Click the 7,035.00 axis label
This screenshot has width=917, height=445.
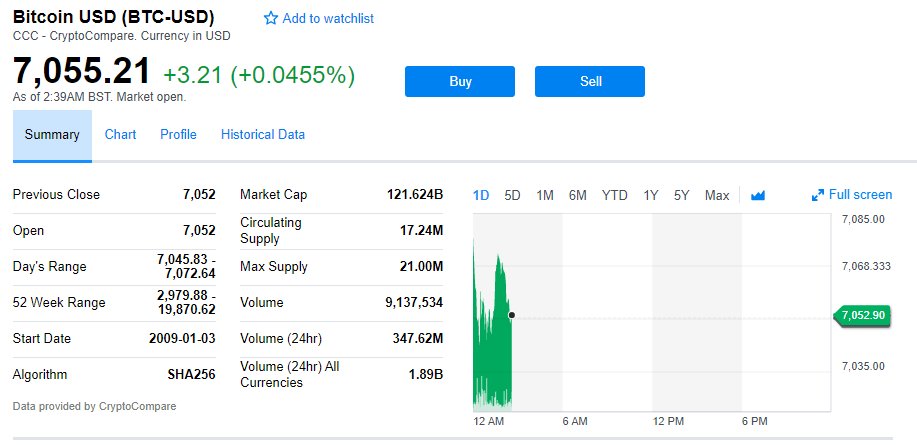click(x=863, y=366)
